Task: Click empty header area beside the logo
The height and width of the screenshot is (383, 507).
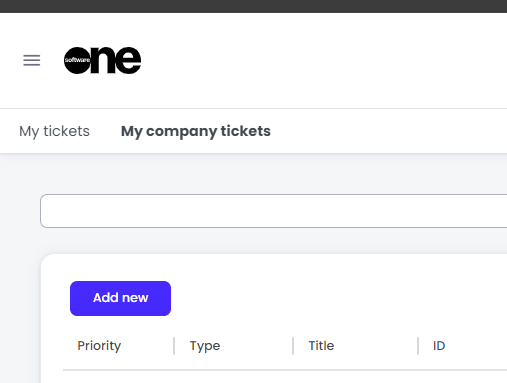Action: point(323,60)
